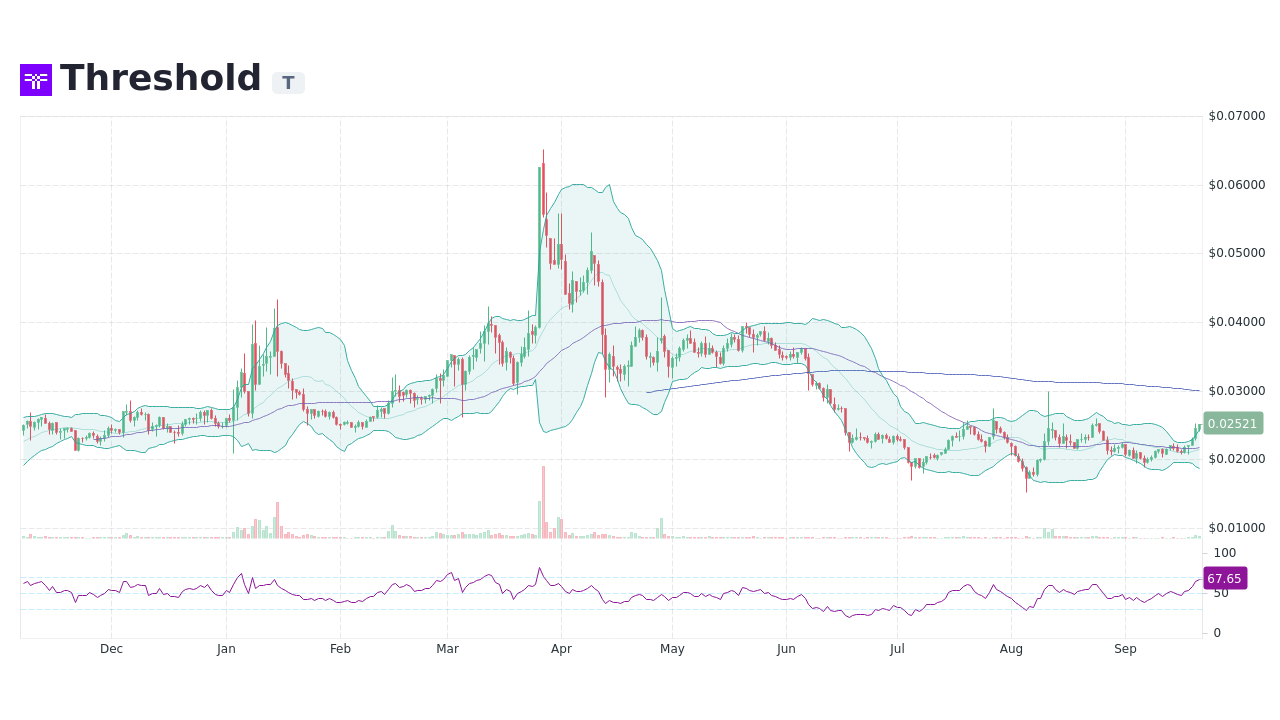Click the tallest volume bar in late March
1280x720 pixels.
(543, 502)
